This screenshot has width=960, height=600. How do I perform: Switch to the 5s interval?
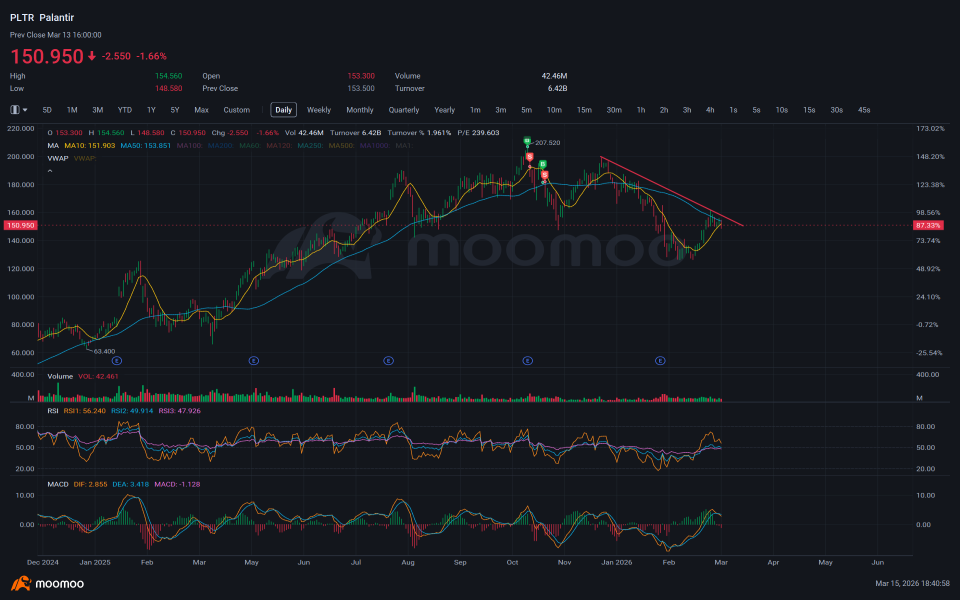(x=757, y=110)
